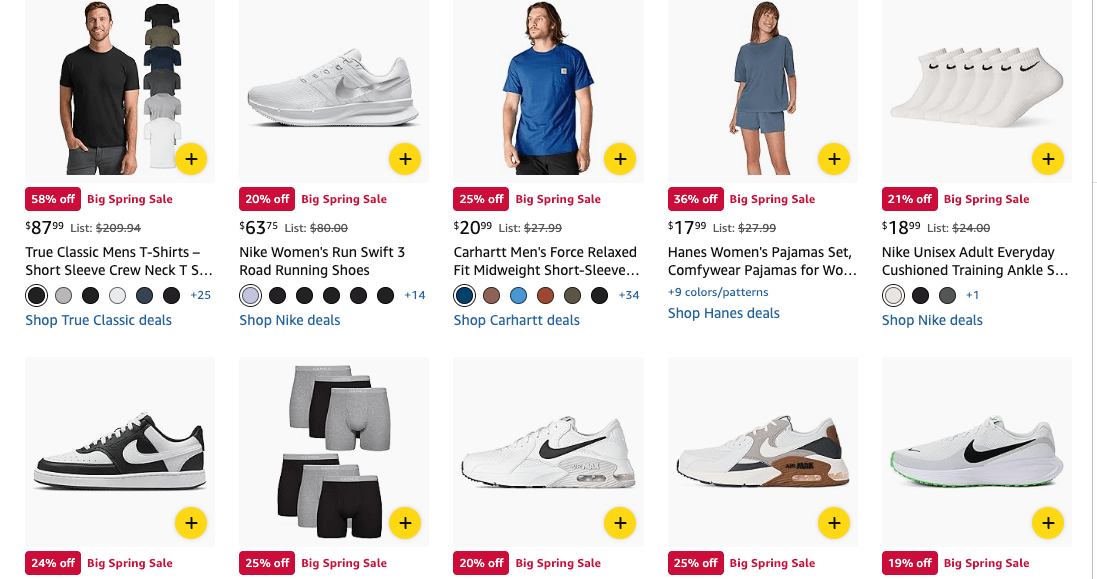View +9 colors/patterns for Hanes pajamas
The width and height of the screenshot is (1097, 579).
717,292
